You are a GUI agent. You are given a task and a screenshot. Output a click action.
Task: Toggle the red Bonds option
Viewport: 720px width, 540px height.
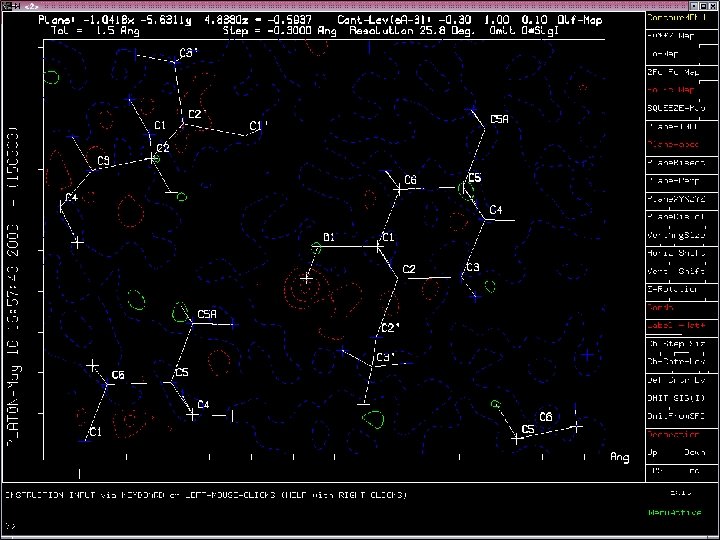point(660,308)
